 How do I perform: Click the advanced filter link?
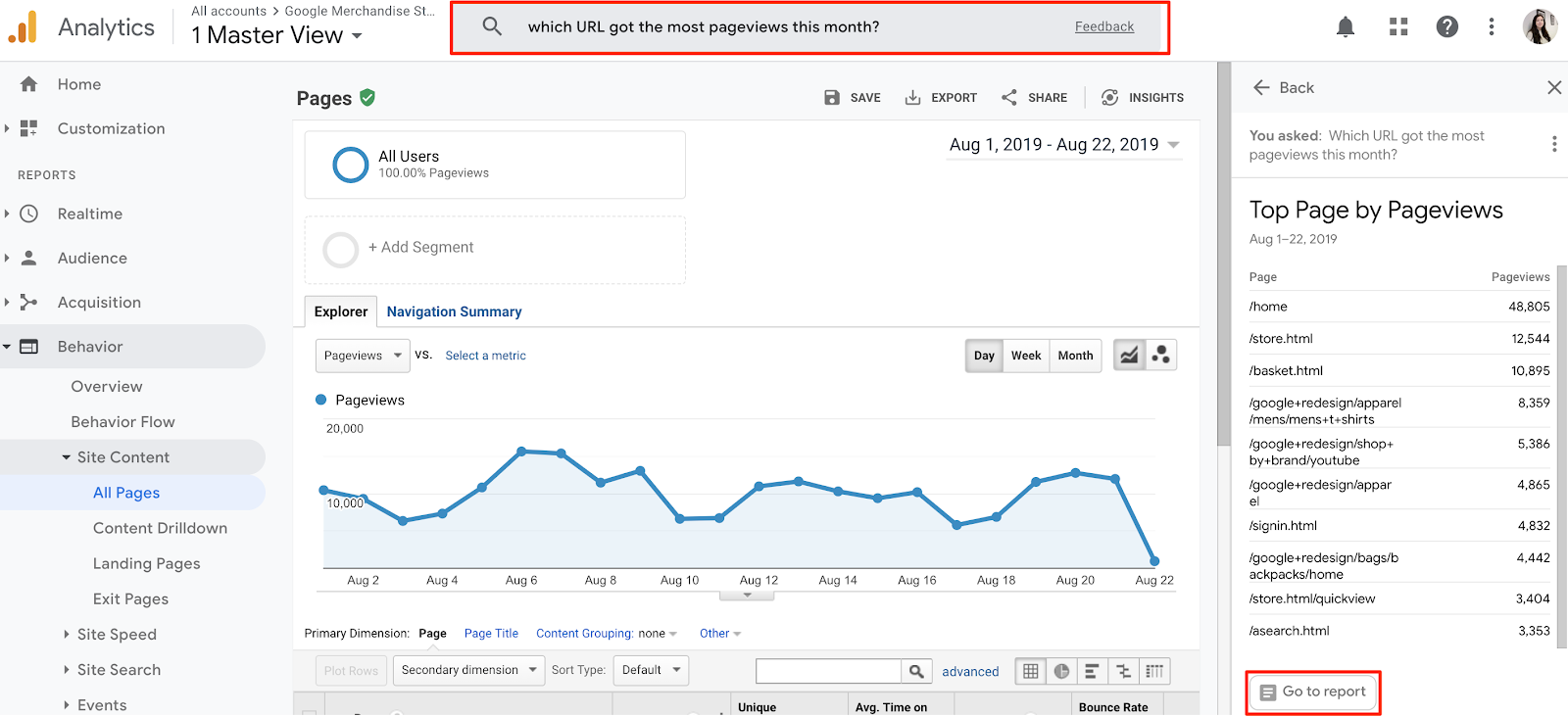click(x=970, y=671)
